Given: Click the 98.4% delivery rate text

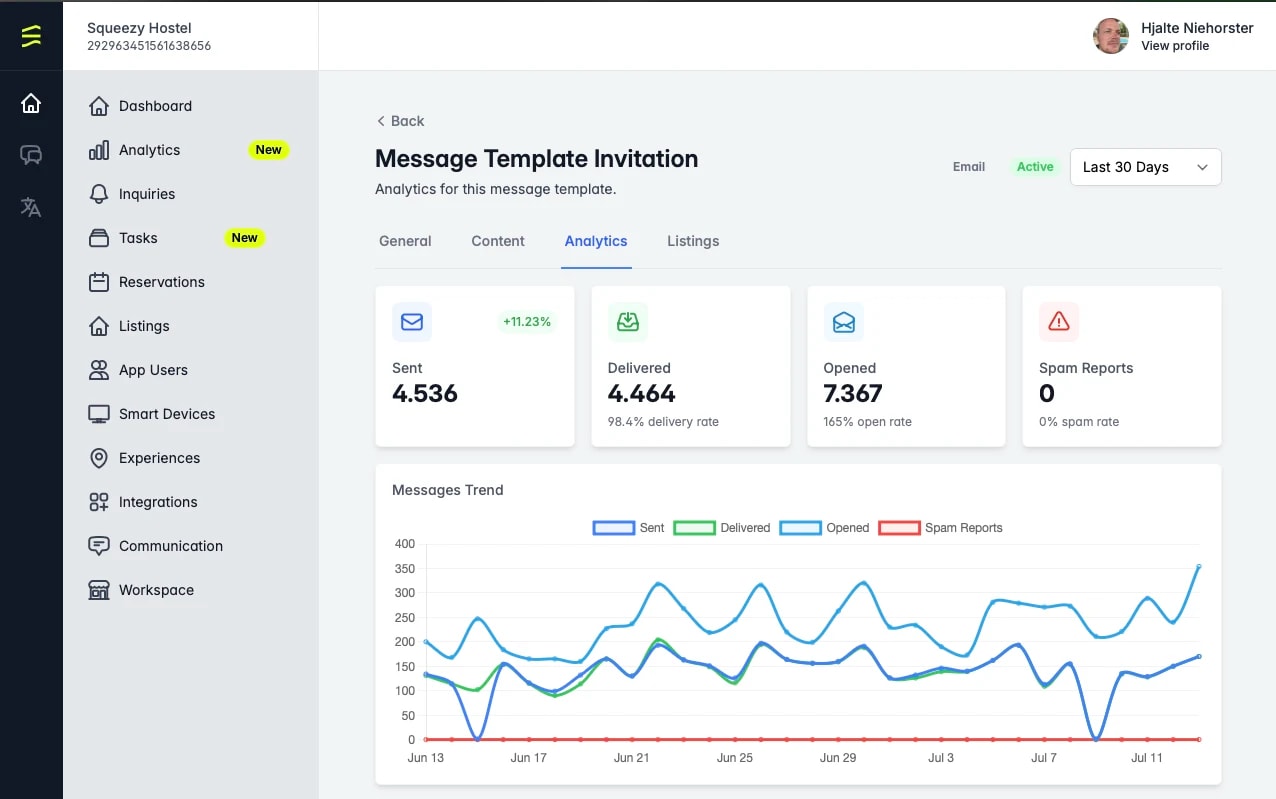Looking at the screenshot, I should pyautogui.click(x=663, y=422).
